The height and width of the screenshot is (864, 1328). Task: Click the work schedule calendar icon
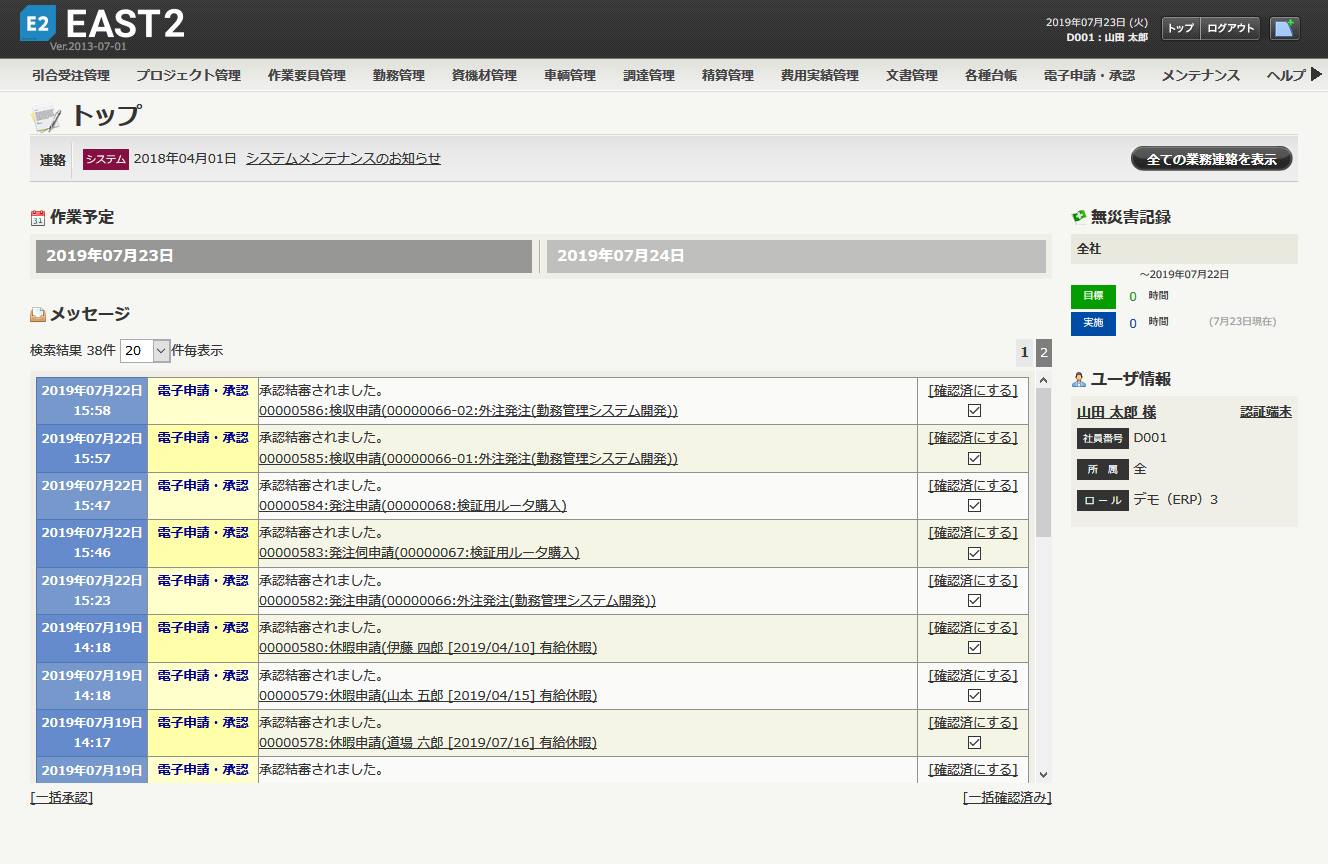click(x=38, y=217)
